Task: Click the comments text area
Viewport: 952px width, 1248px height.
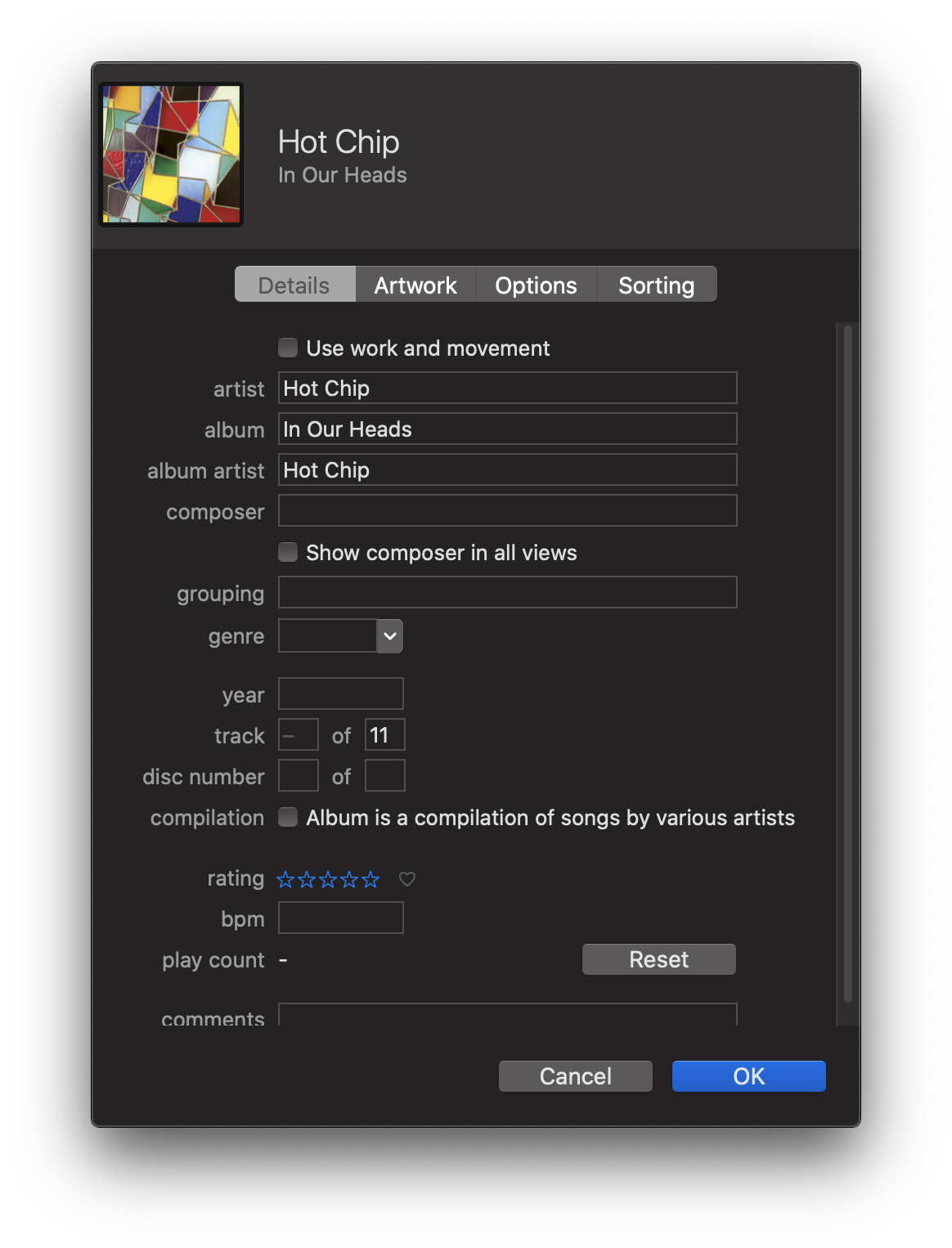Action: pos(508,1014)
